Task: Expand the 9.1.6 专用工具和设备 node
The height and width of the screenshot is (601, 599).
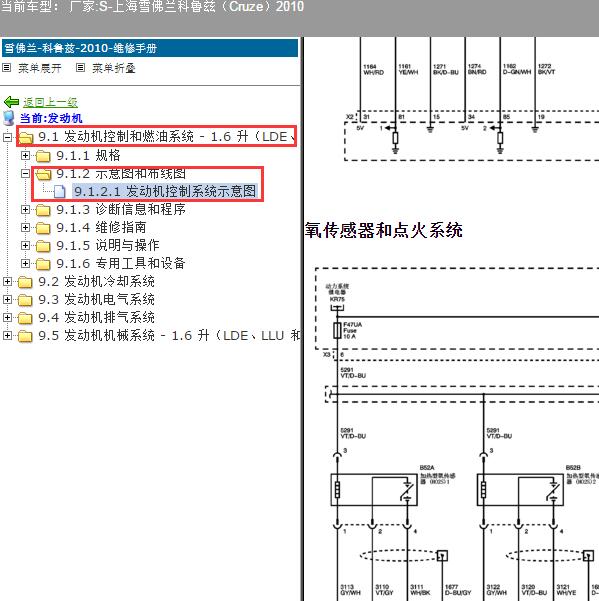Action: coord(25,263)
